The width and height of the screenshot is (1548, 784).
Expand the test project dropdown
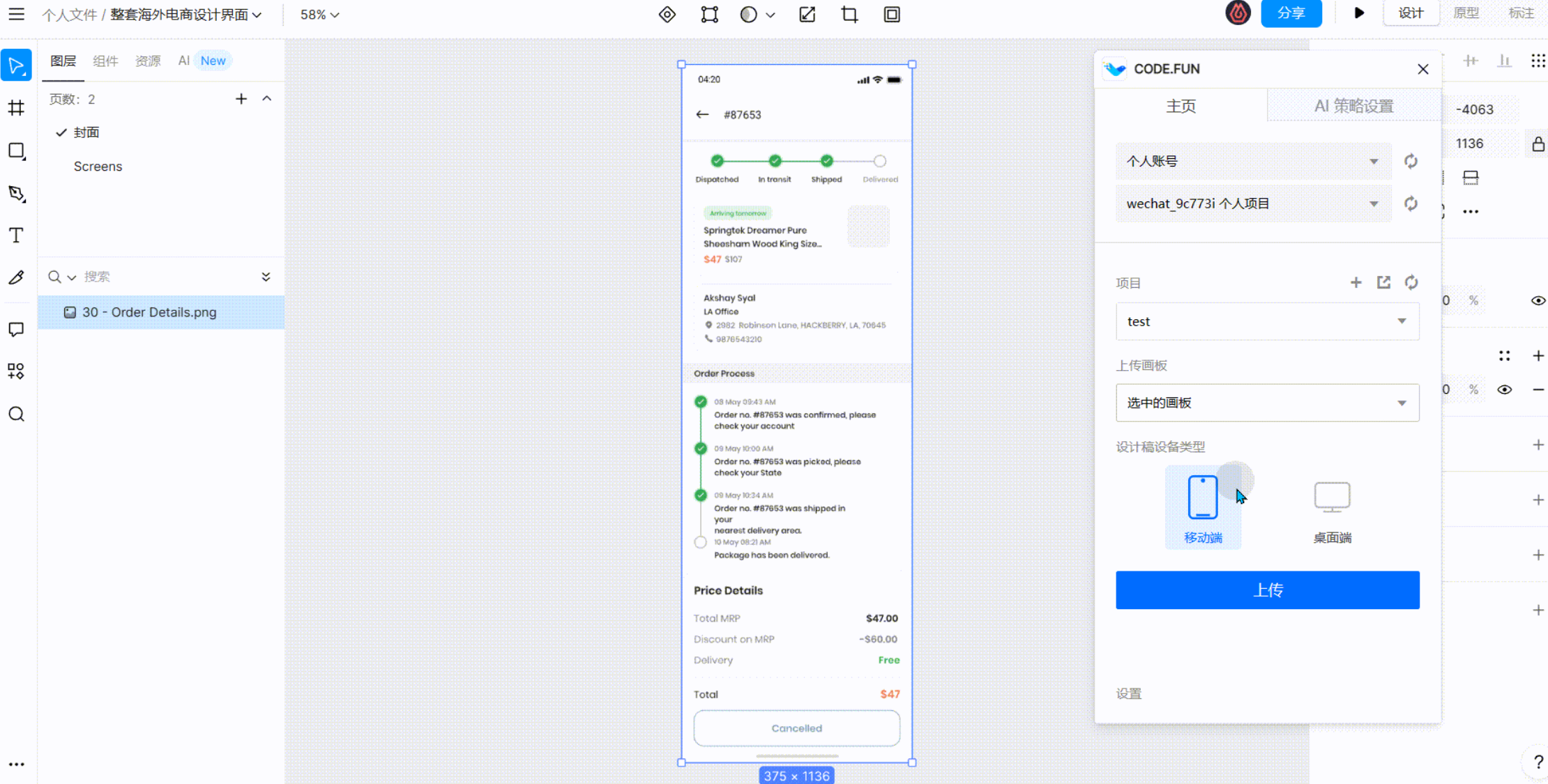tap(1266, 321)
